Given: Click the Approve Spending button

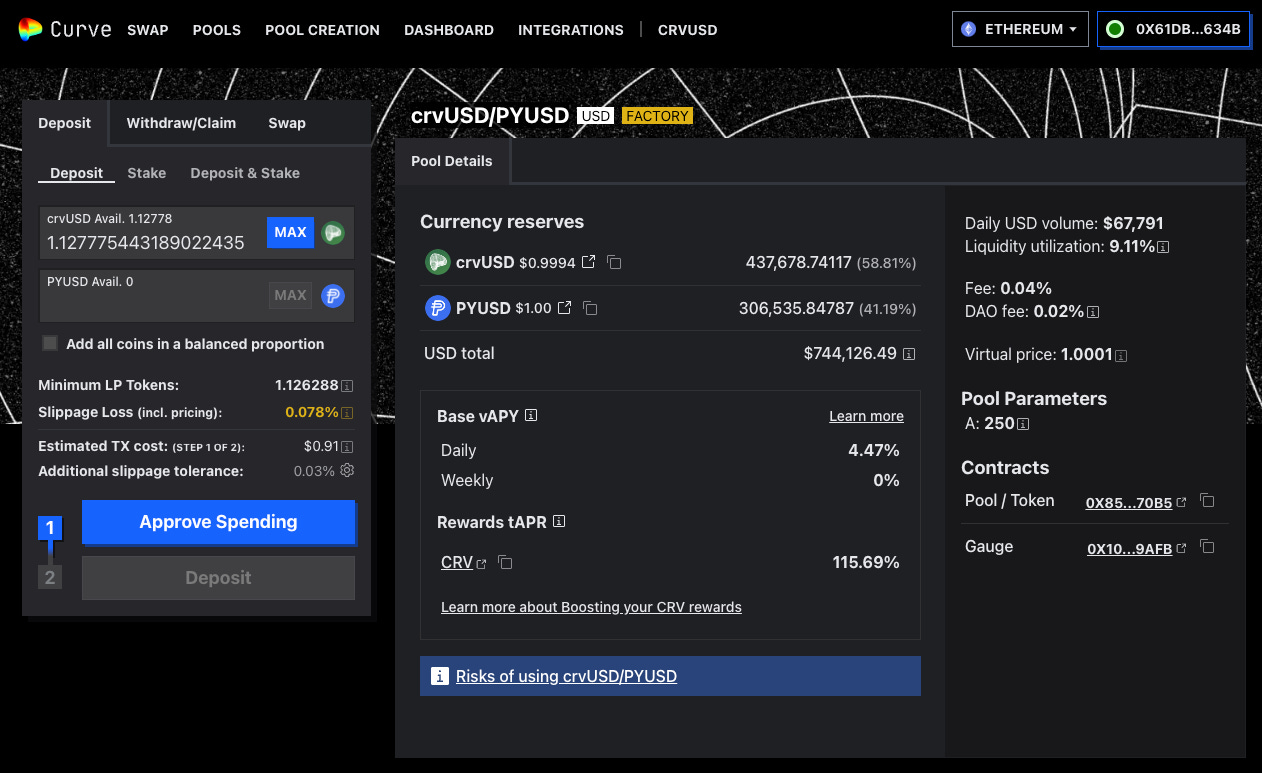Looking at the screenshot, I should (x=218, y=522).
